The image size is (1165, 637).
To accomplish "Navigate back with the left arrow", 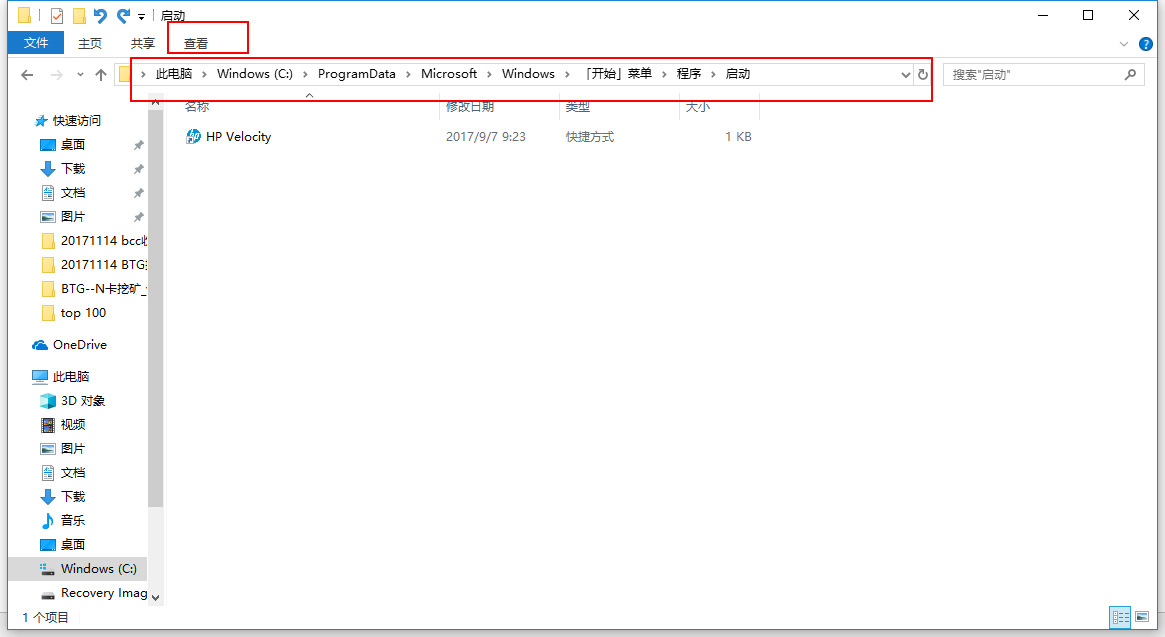I will coord(27,75).
